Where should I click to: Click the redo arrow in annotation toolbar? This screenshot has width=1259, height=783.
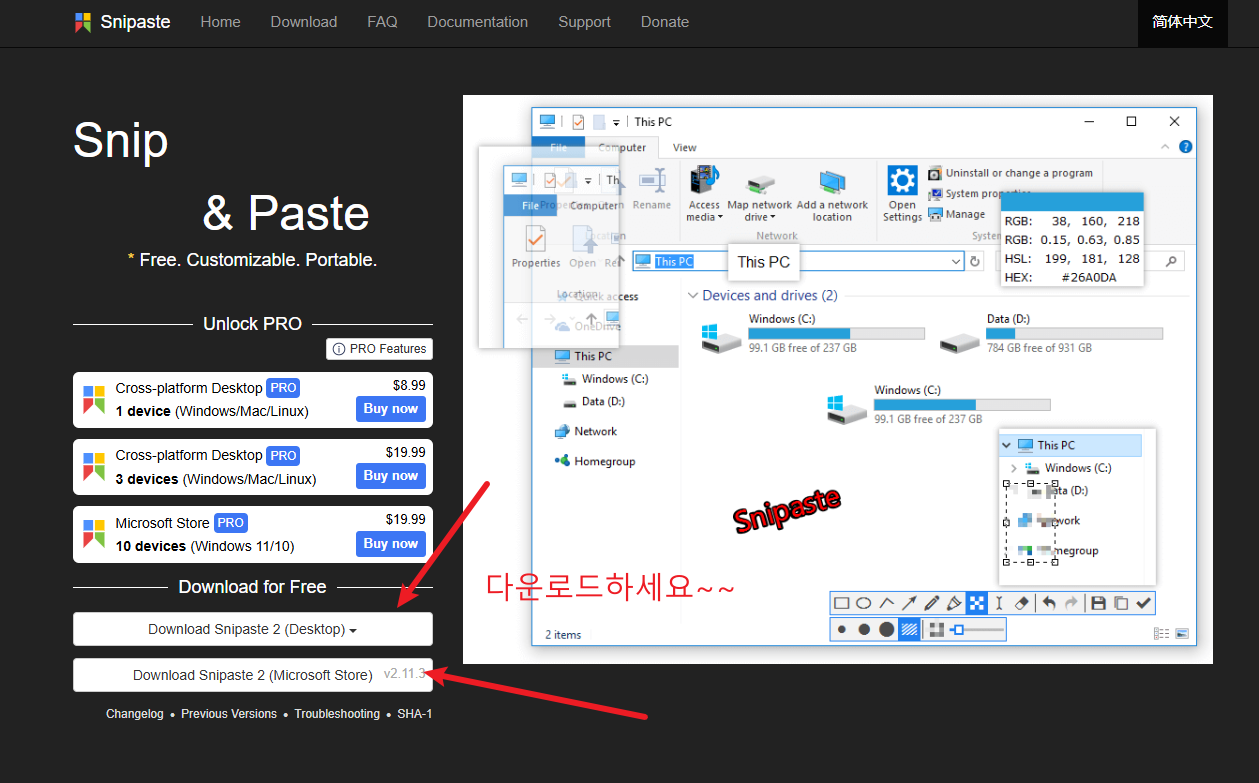(x=1071, y=603)
